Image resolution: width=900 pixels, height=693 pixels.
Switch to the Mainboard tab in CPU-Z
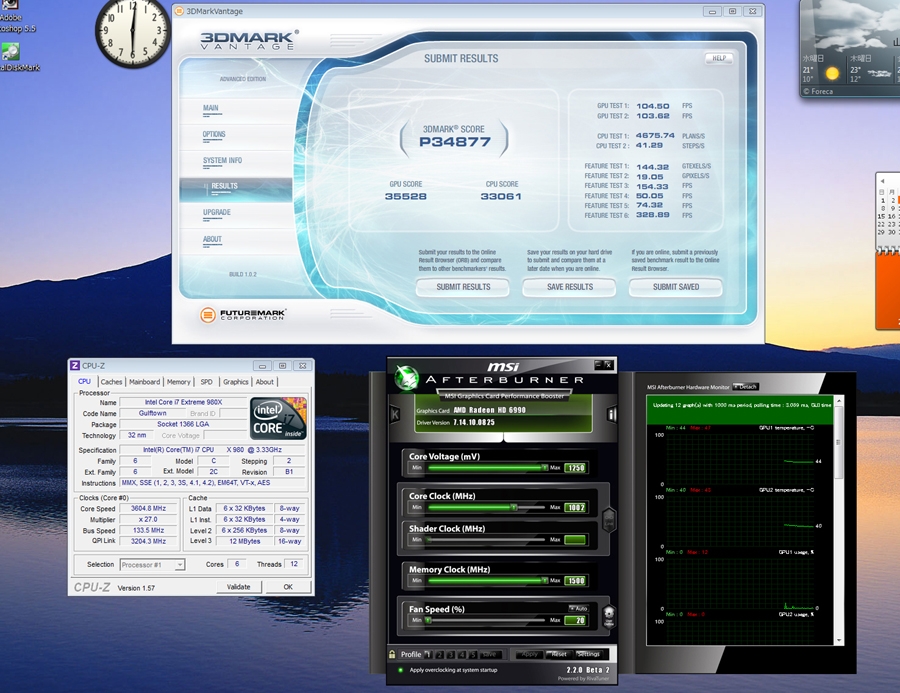pos(145,382)
